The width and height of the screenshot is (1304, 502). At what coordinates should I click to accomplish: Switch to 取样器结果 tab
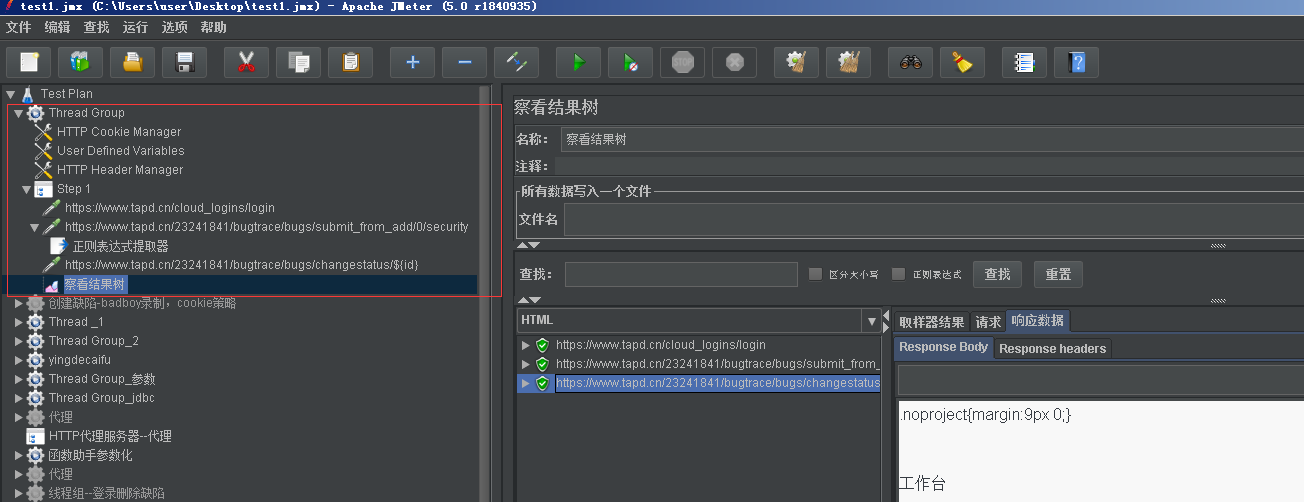click(x=931, y=321)
